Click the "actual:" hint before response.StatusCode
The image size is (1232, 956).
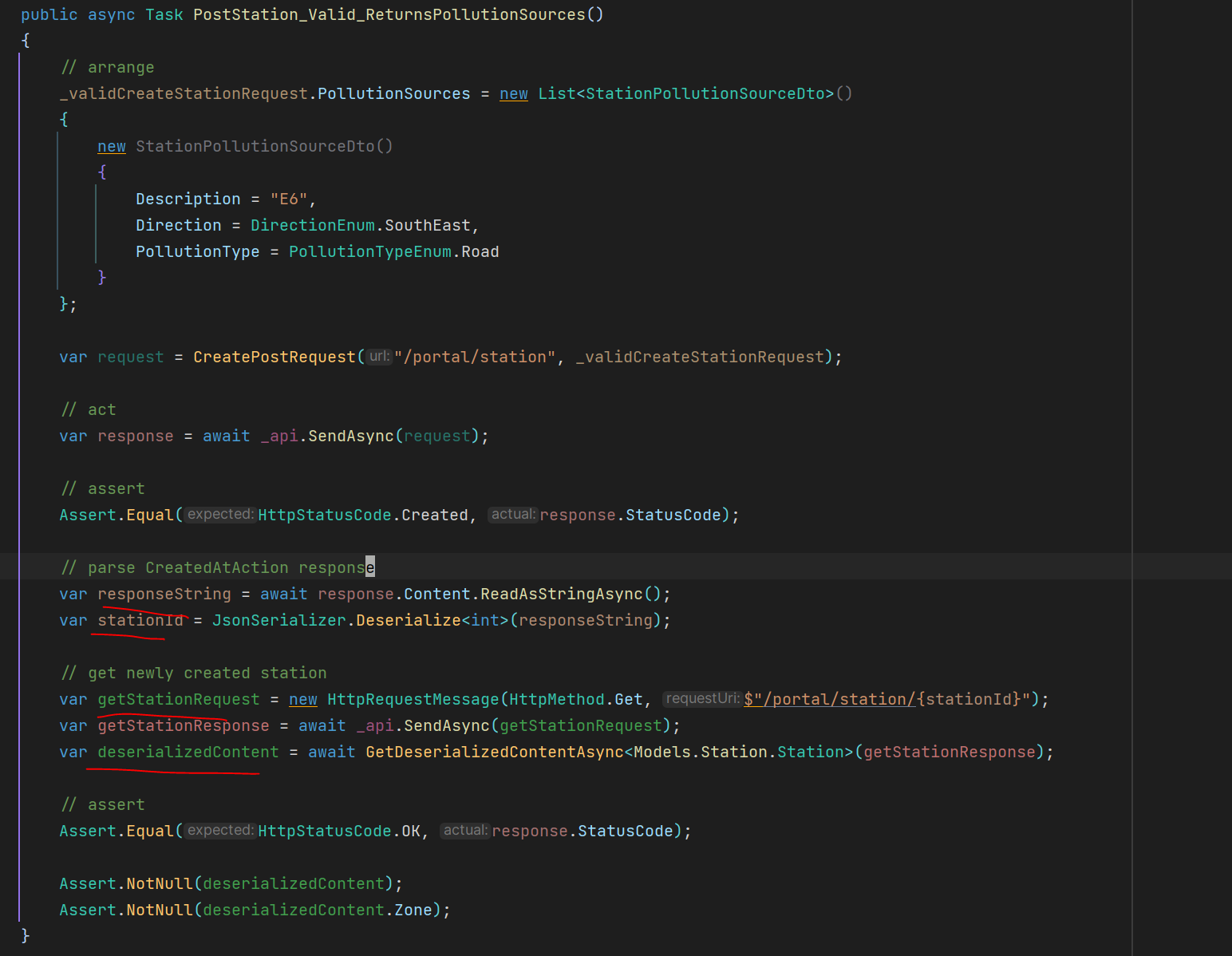pyautogui.click(x=513, y=515)
